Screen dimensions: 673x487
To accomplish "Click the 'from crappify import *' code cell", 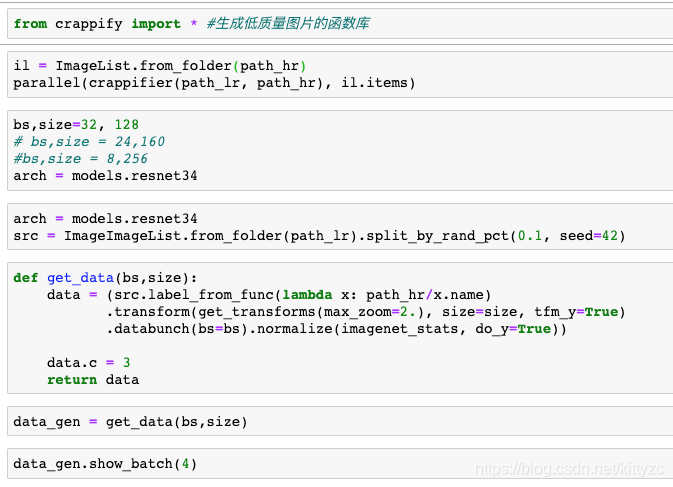I will tap(340, 24).
